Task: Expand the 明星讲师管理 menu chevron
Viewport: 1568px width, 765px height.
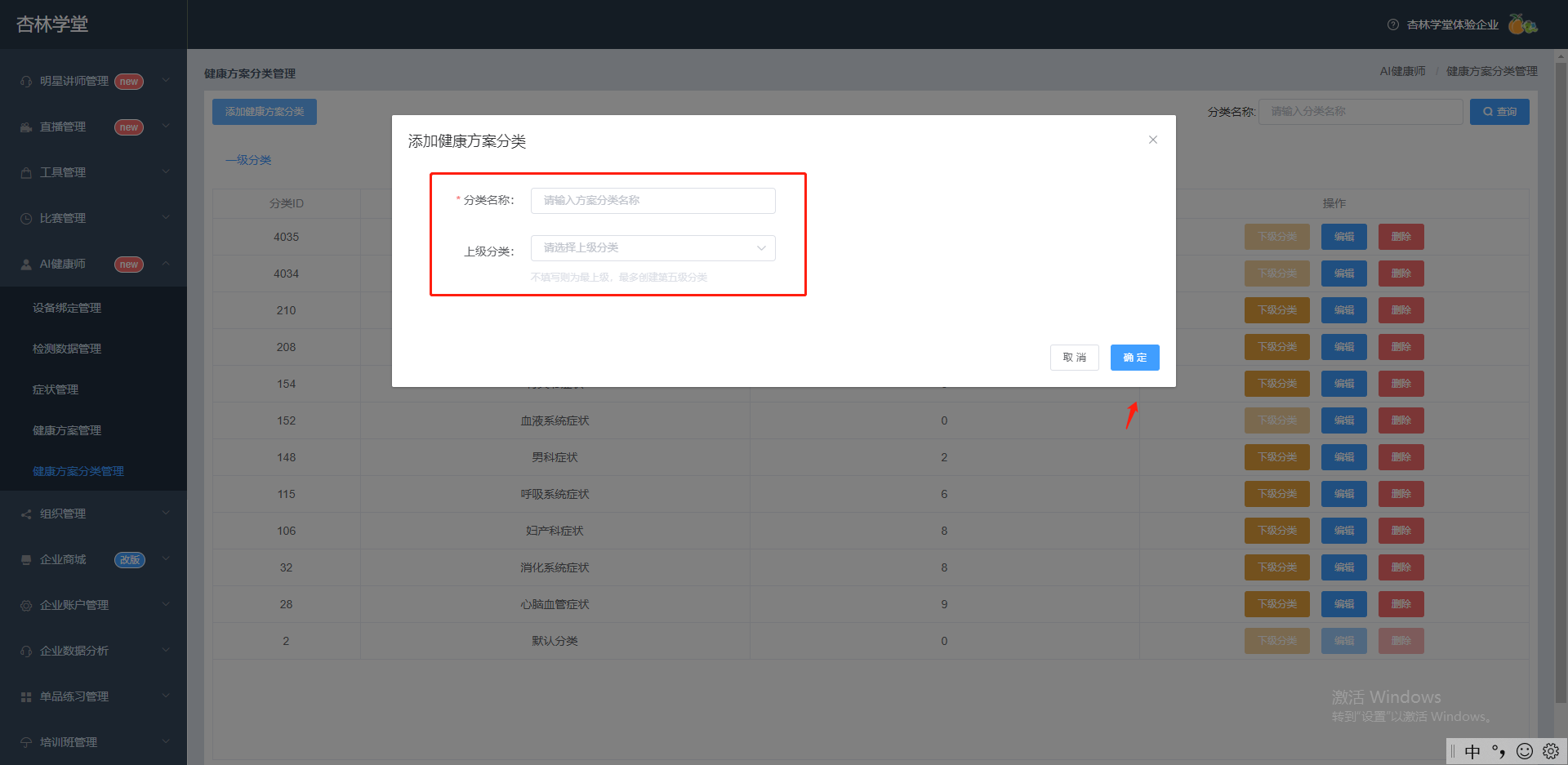Action: pos(166,80)
